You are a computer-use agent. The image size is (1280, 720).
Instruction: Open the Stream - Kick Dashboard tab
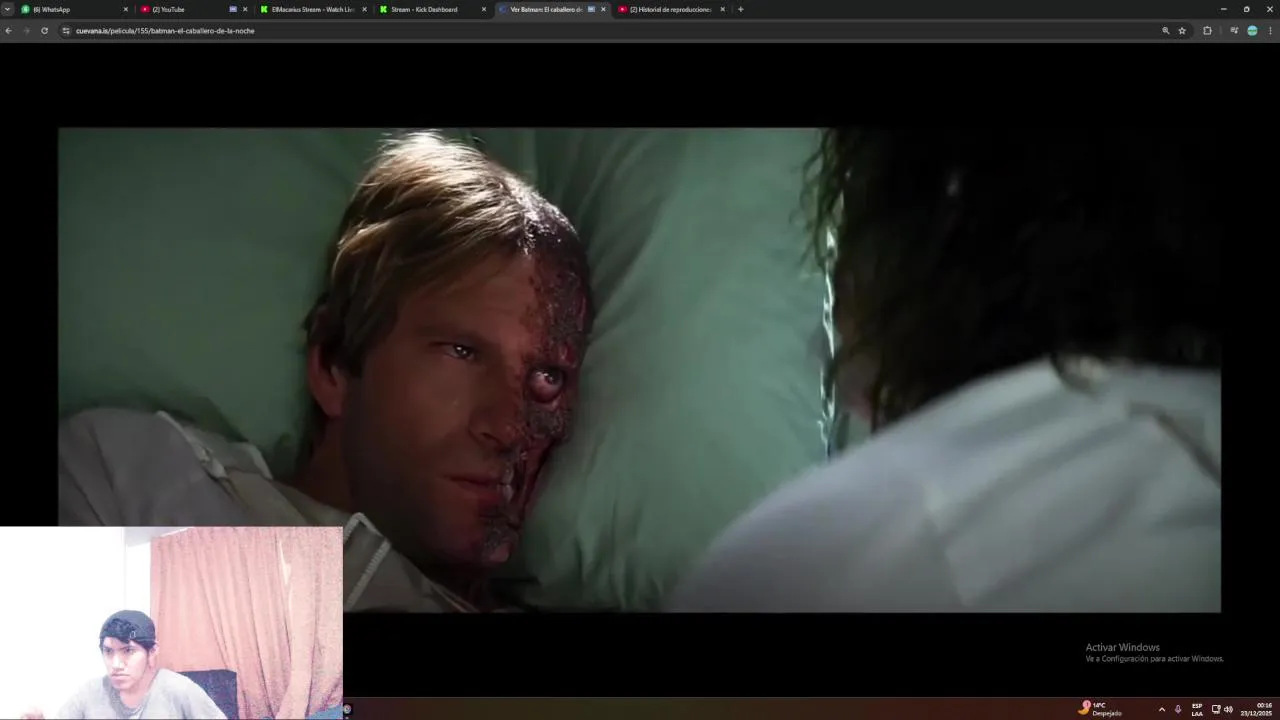[432, 9]
